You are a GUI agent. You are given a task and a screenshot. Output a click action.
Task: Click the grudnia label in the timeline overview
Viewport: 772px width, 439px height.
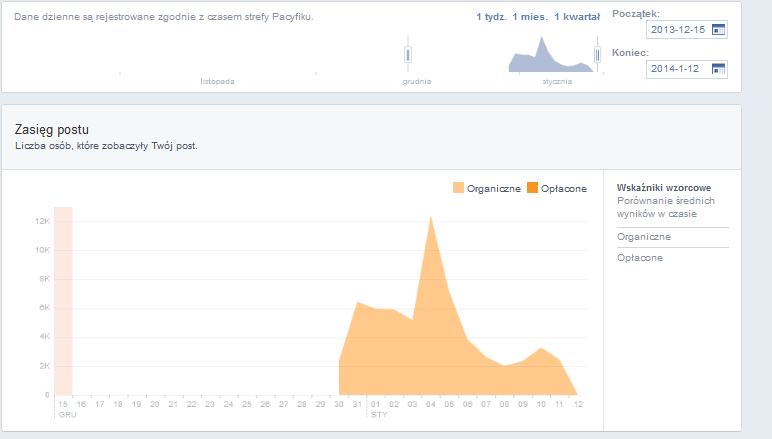pos(416,81)
